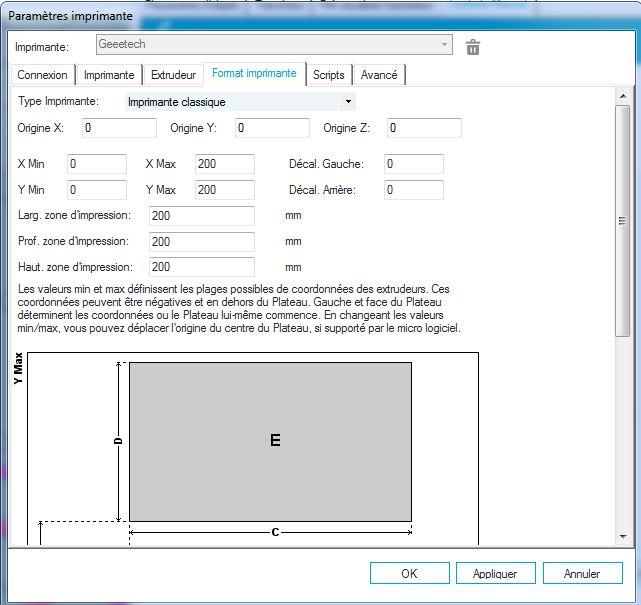Open the Imprimante Geeetech dropdown
Image resolution: width=641 pixels, height=605 pixels.
[x=274, y=44]
